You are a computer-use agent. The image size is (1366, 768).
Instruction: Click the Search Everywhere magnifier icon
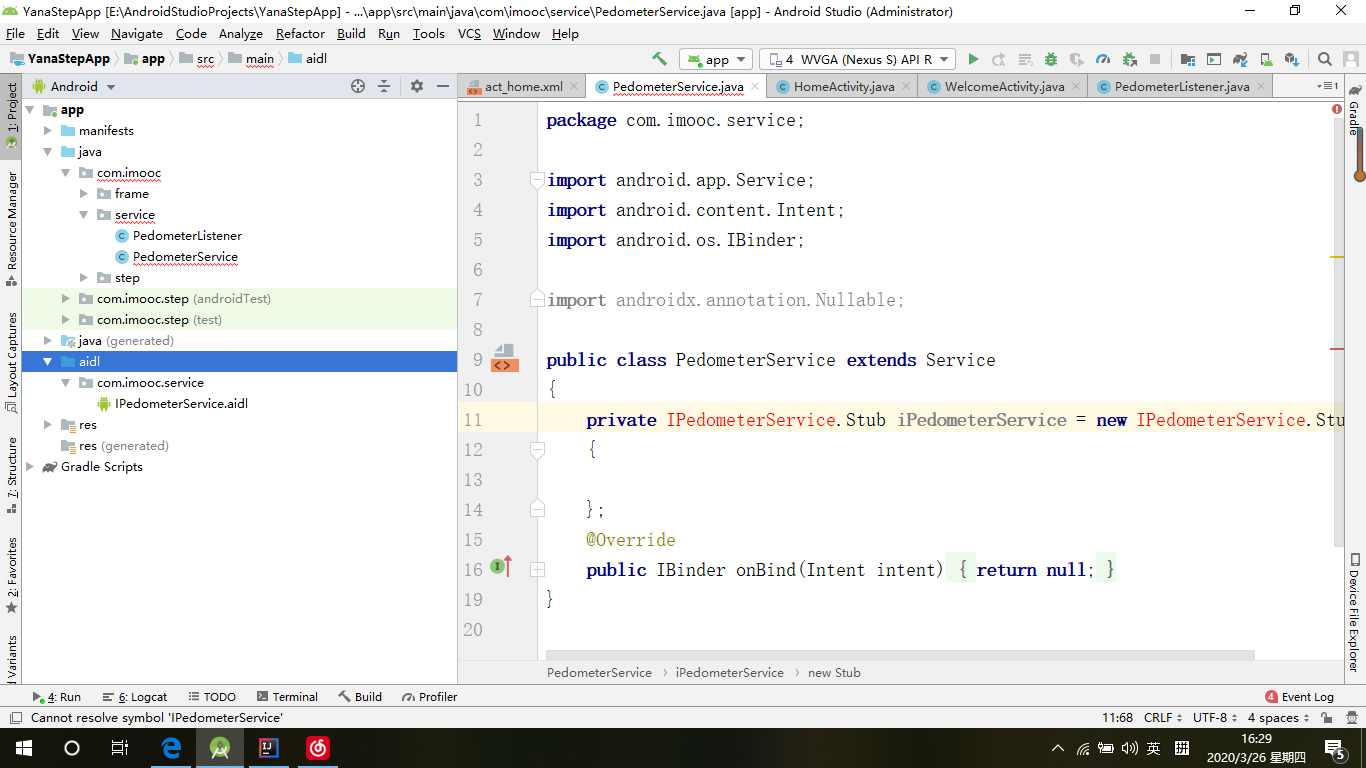[x=1325, y=59]
